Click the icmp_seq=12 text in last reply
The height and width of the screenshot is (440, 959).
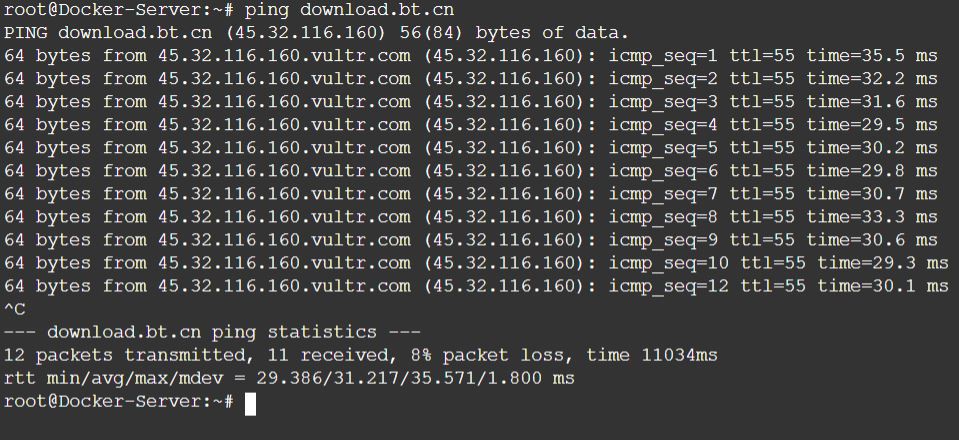click(x=670, y=286)
